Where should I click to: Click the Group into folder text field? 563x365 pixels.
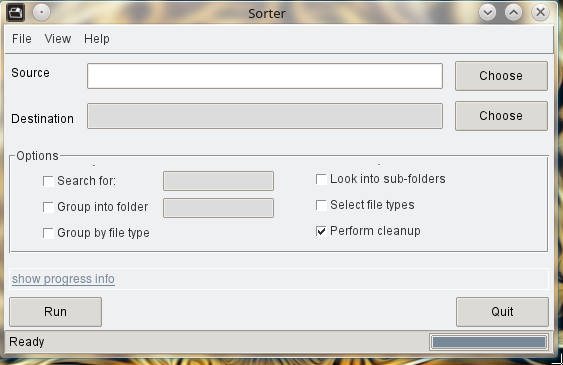pyautogui.click(x=218, y=208)
